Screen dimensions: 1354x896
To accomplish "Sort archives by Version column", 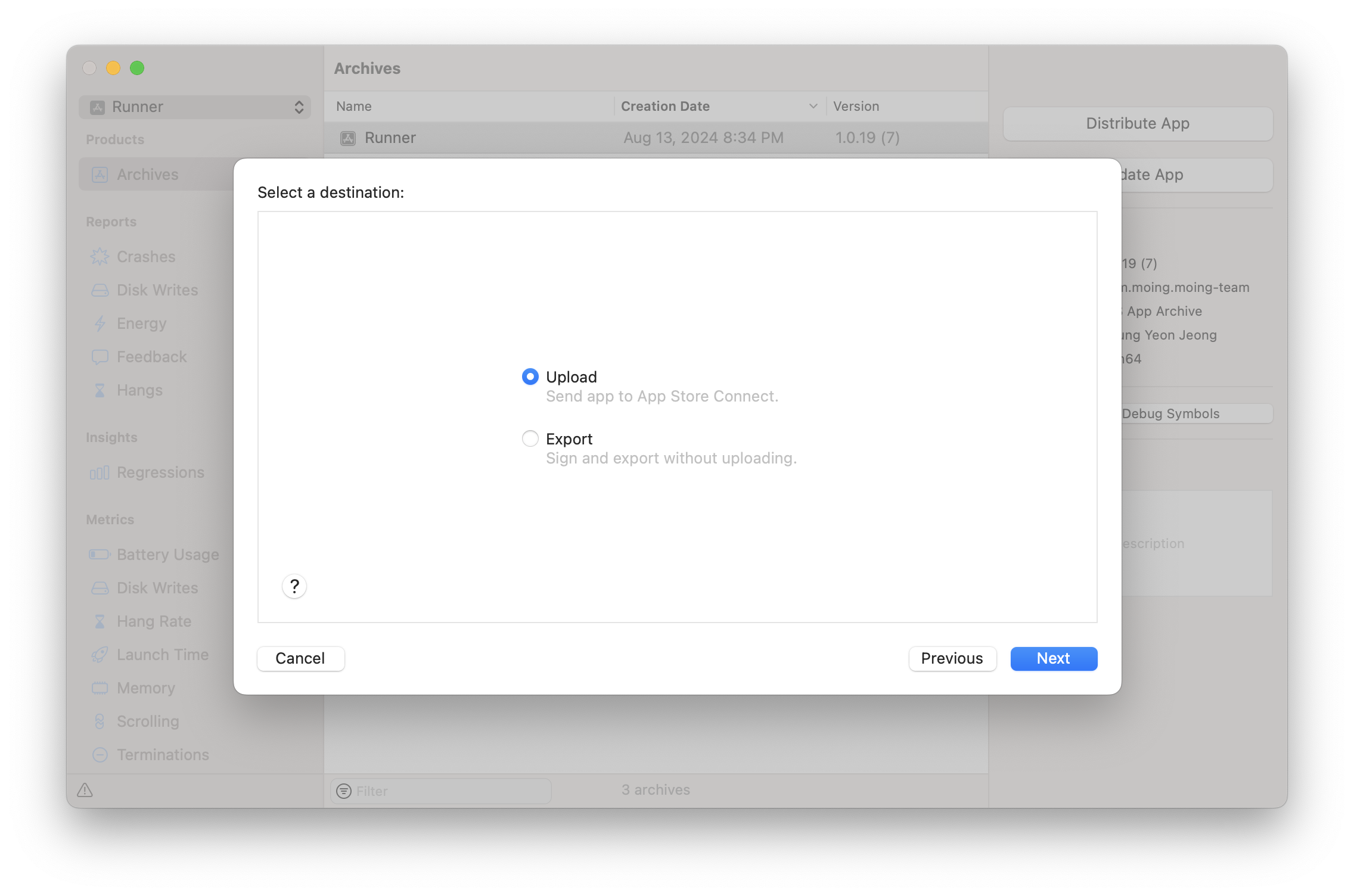I will [x=907, y=106].
